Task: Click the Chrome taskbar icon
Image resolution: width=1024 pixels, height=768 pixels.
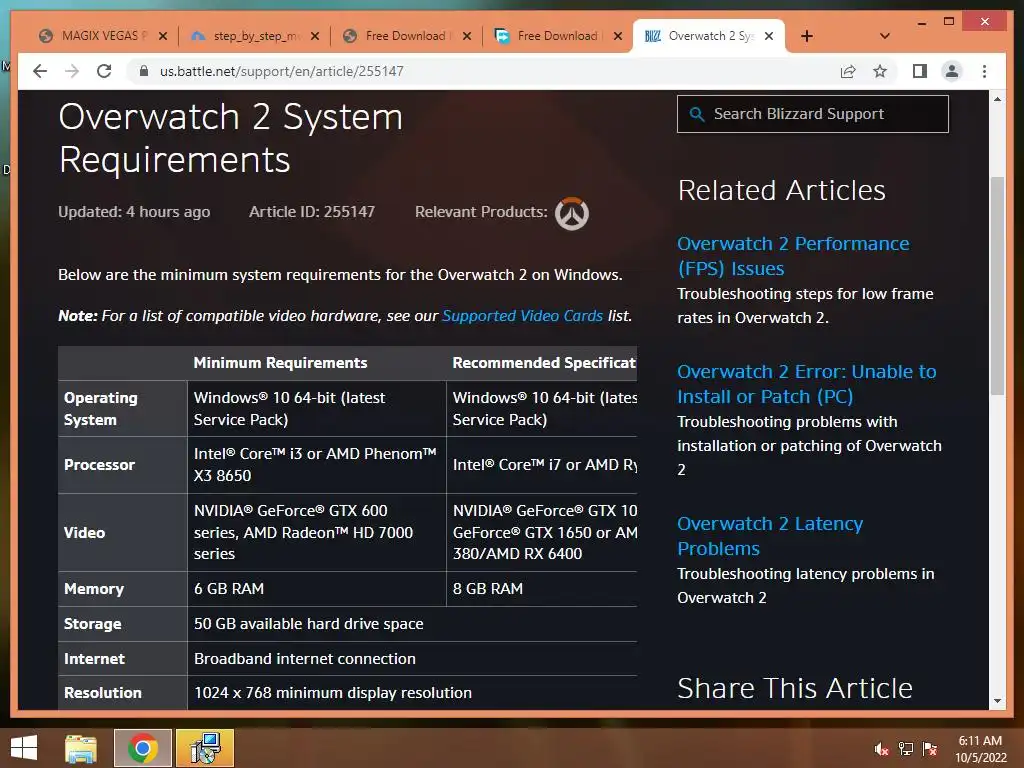Action: [142, 748]
